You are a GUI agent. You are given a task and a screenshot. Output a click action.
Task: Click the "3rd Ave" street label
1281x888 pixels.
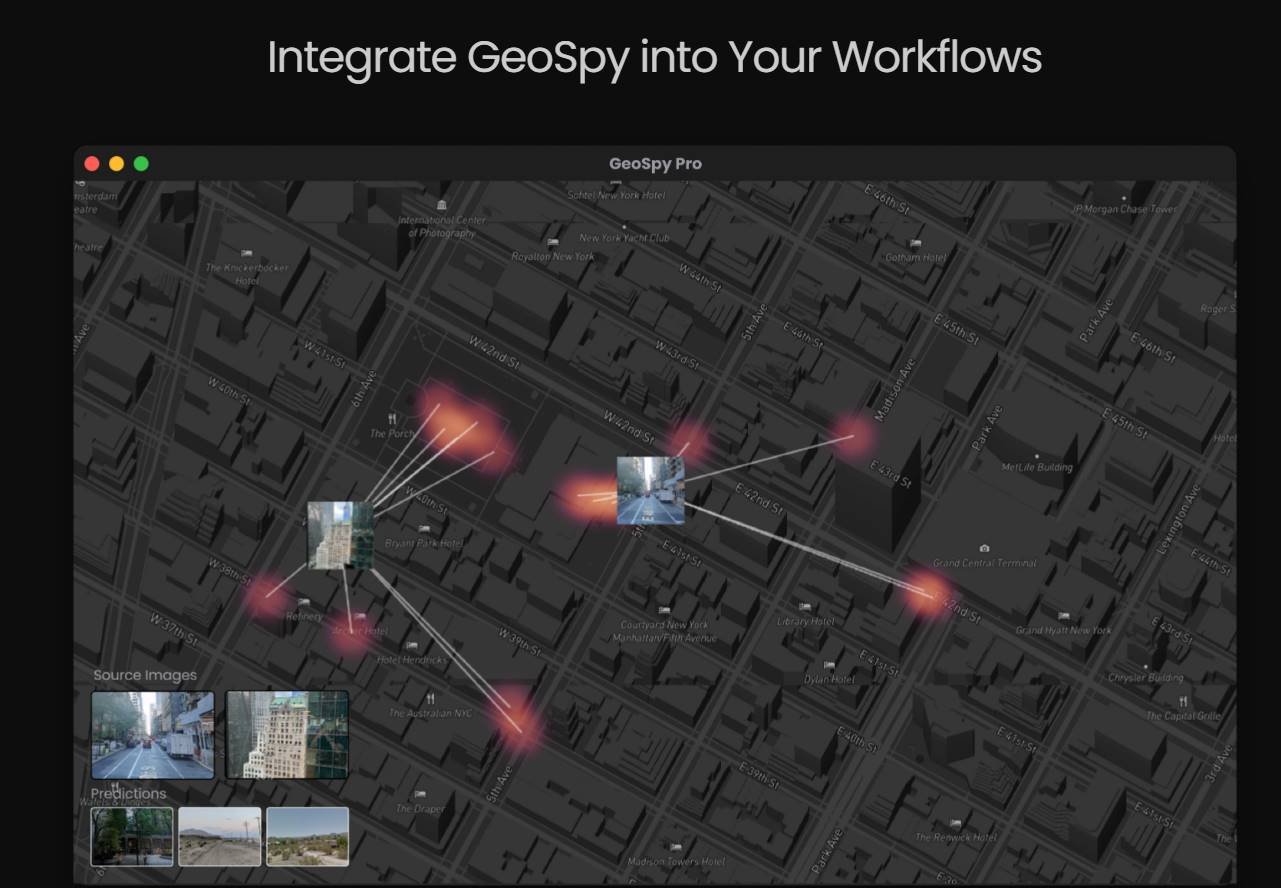point(1216,762)
